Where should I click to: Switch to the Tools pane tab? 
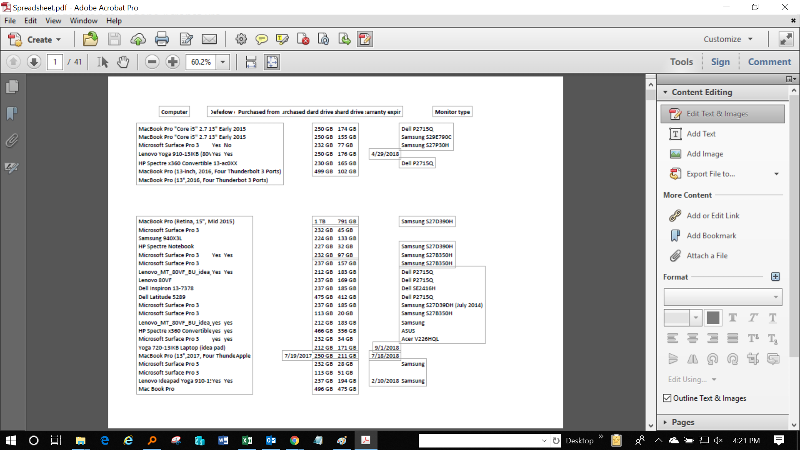[681, 62]
